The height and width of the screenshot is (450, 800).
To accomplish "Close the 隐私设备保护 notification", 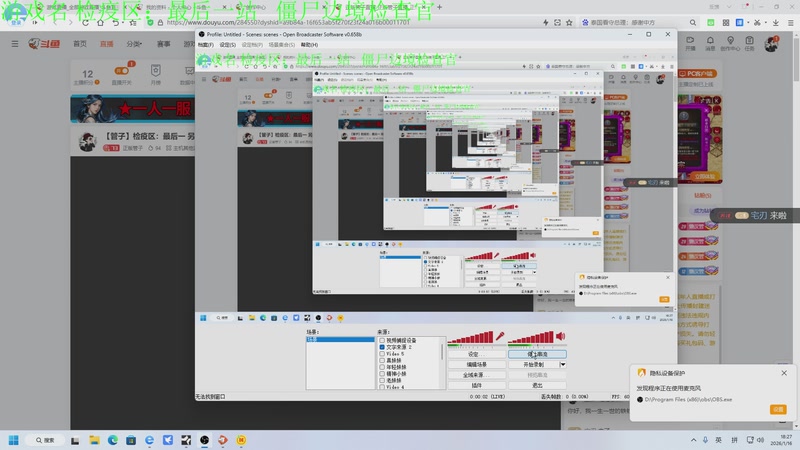I will click(784, 373).
